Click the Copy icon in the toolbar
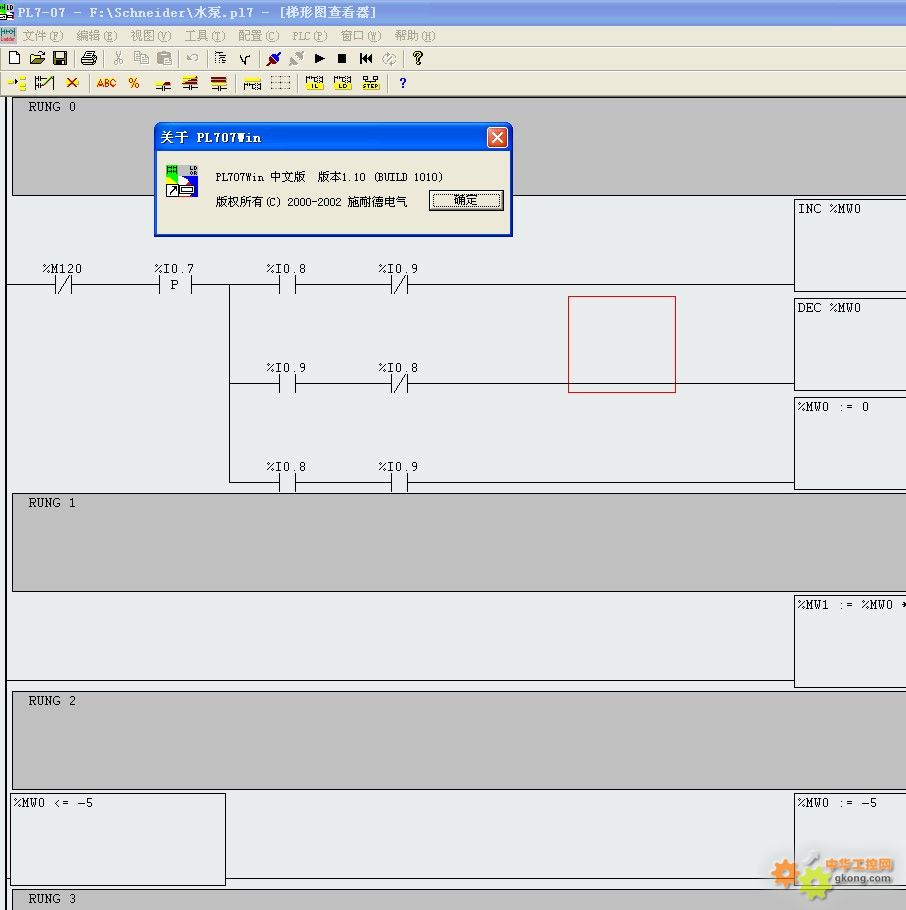906x910 pixels. pyautogui.click(x=141, y=58)
